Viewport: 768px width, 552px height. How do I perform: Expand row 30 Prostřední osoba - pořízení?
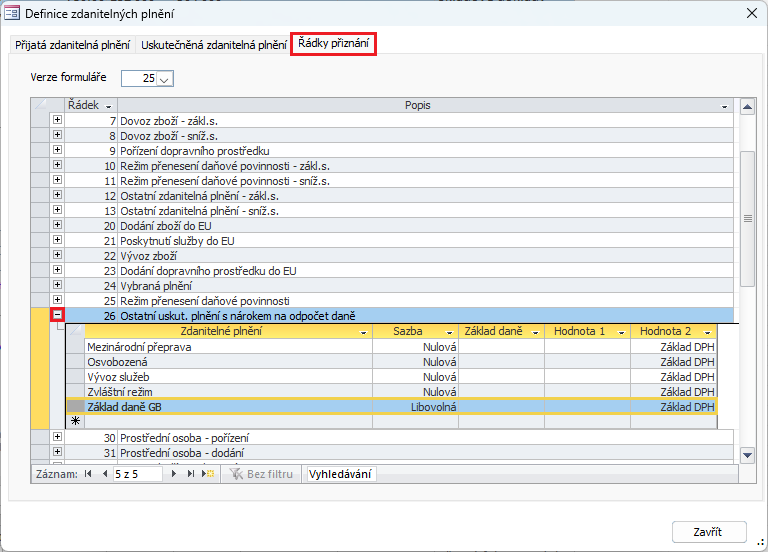tap(57, 437)
